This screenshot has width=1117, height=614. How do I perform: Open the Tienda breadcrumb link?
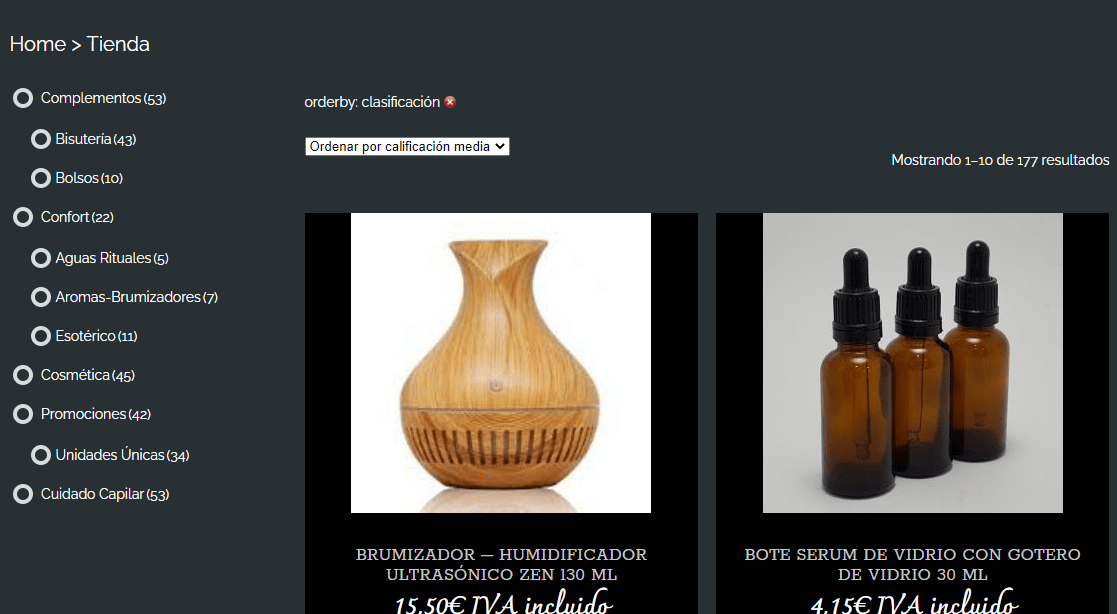point(118,44)
